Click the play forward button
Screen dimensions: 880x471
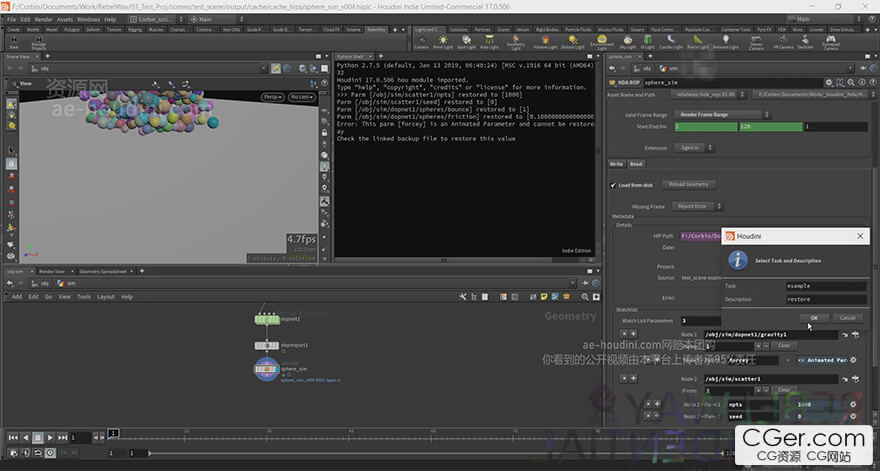coord(51,438)
